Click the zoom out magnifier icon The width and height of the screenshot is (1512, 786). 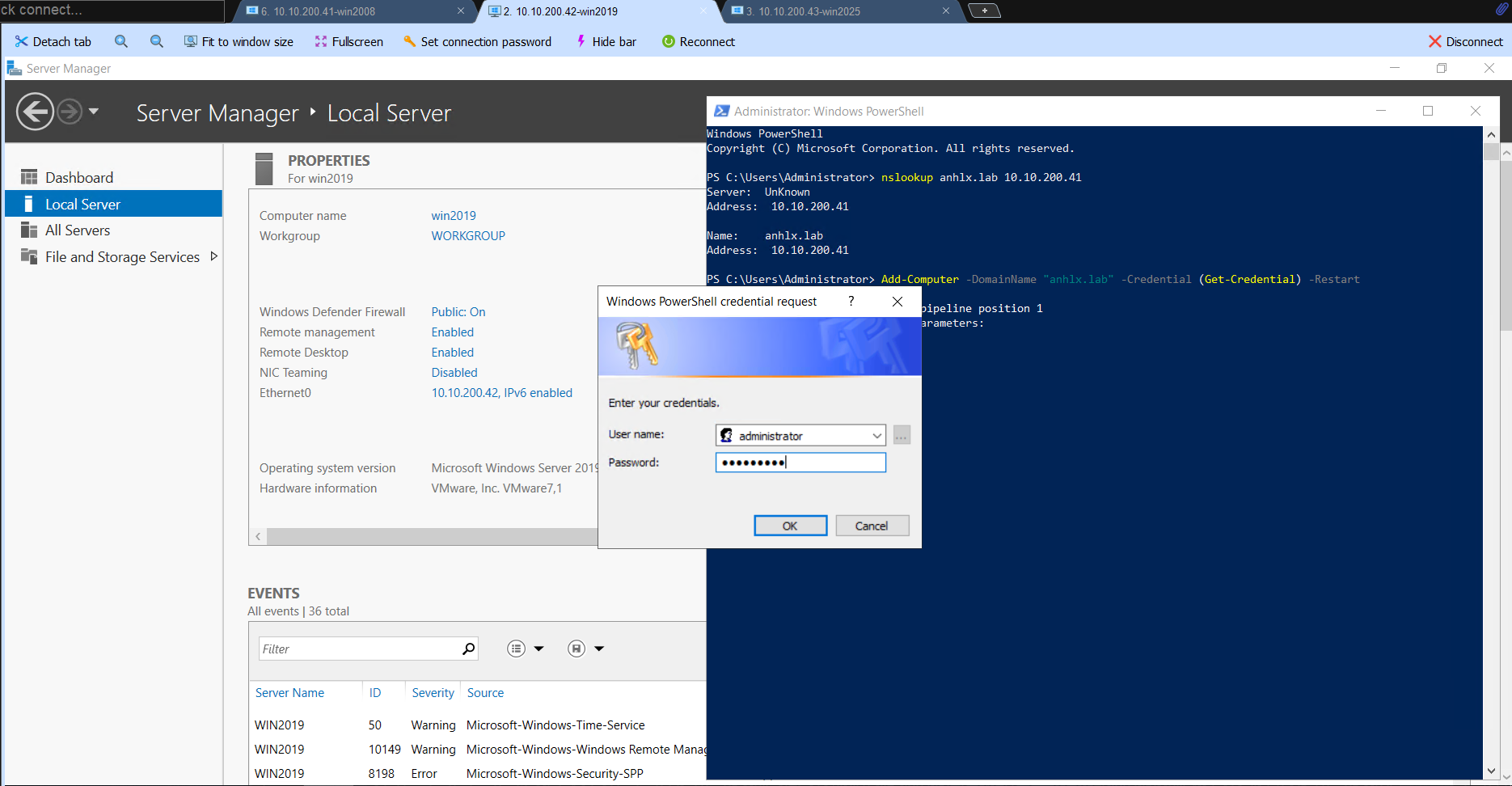pos(157,41)
